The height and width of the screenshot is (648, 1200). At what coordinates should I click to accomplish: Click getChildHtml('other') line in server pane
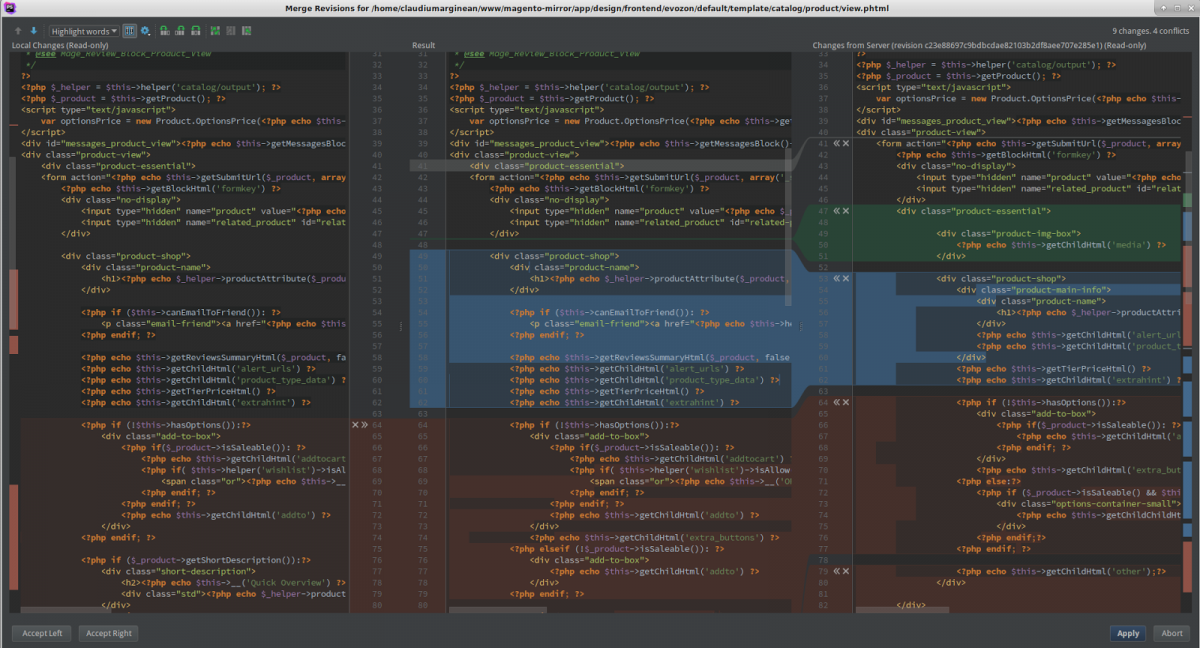(x=1062, y=571)
